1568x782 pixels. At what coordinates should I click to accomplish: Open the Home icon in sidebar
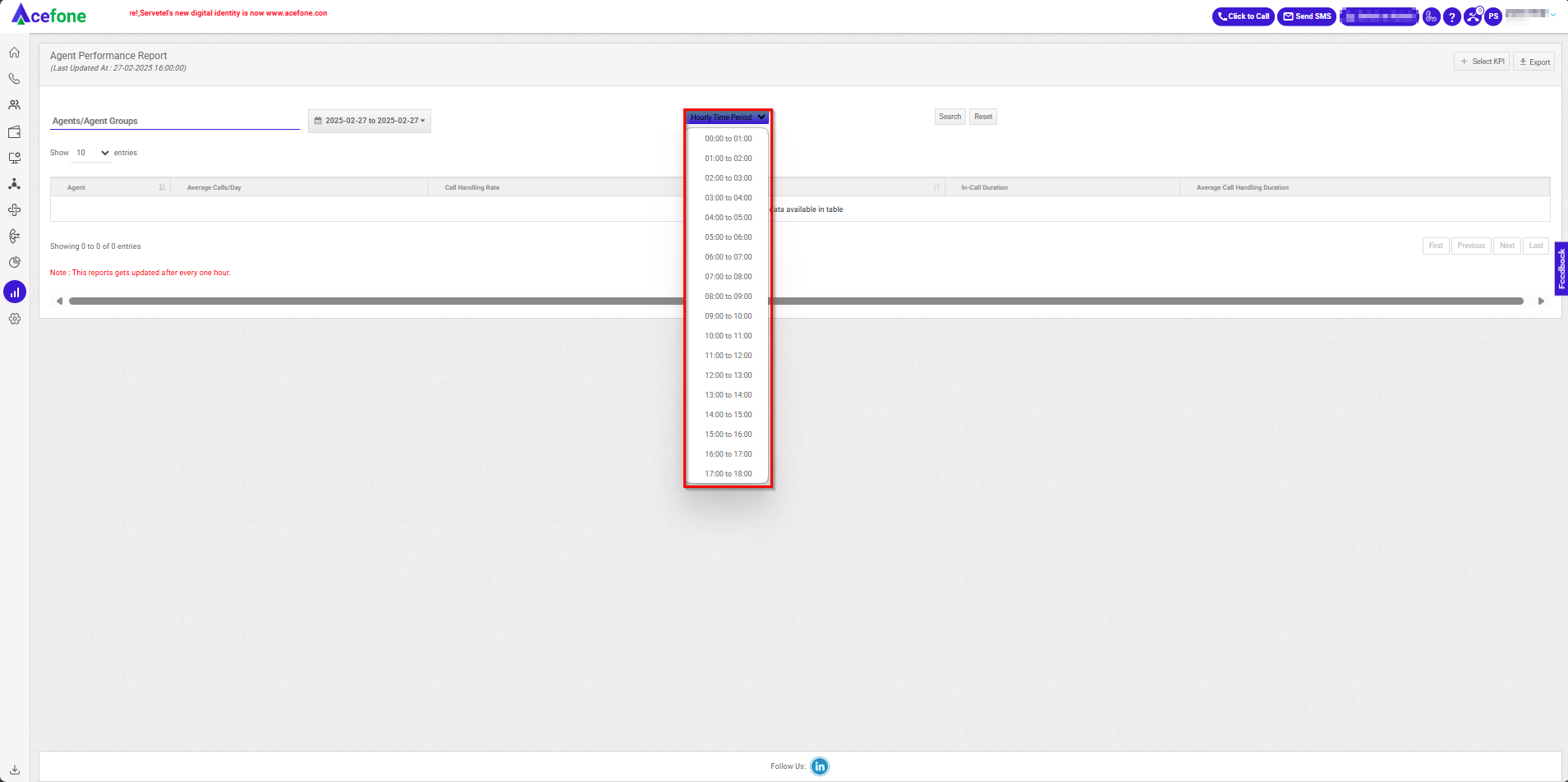[x=14, y=53]
